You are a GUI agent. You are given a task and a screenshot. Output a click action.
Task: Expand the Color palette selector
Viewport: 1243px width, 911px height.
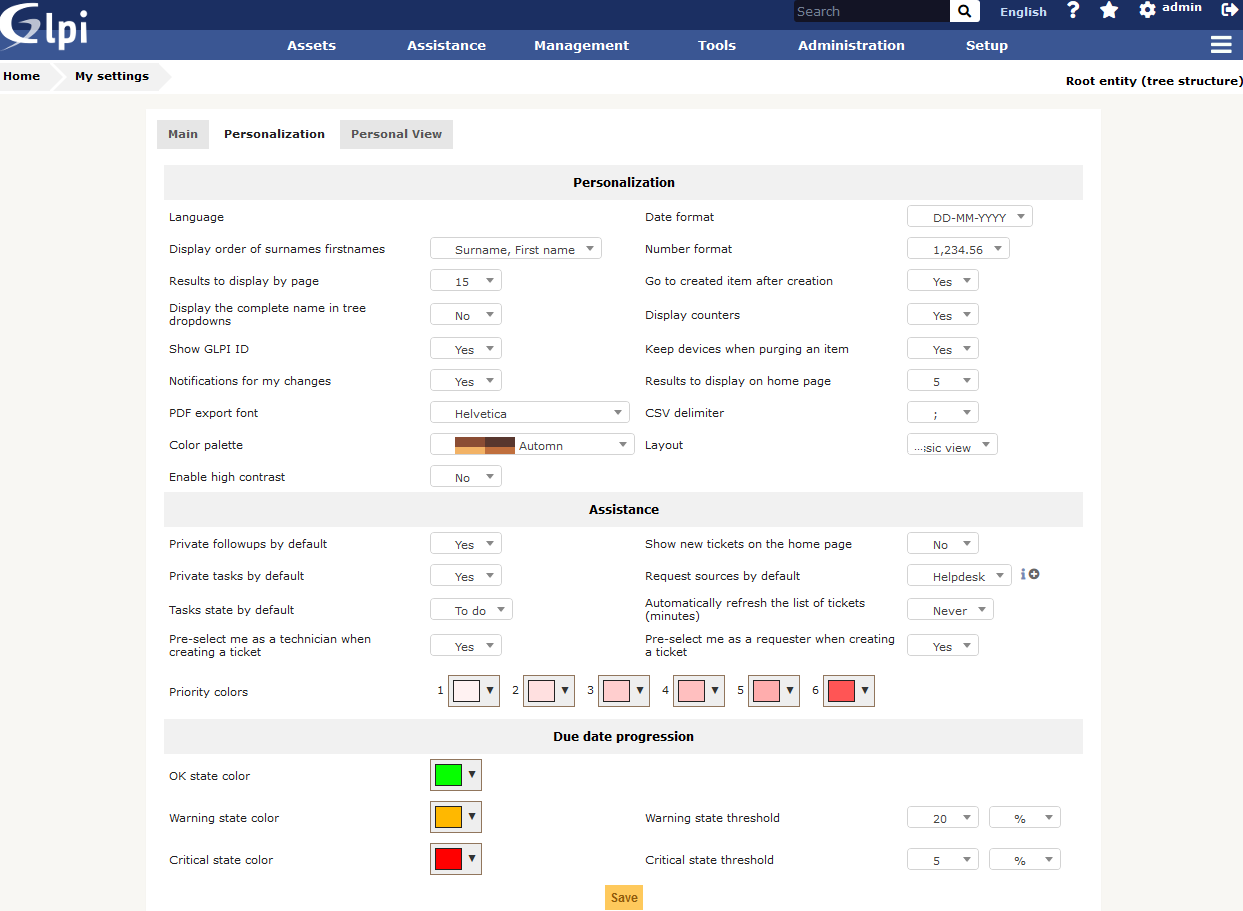coord(531,444)
